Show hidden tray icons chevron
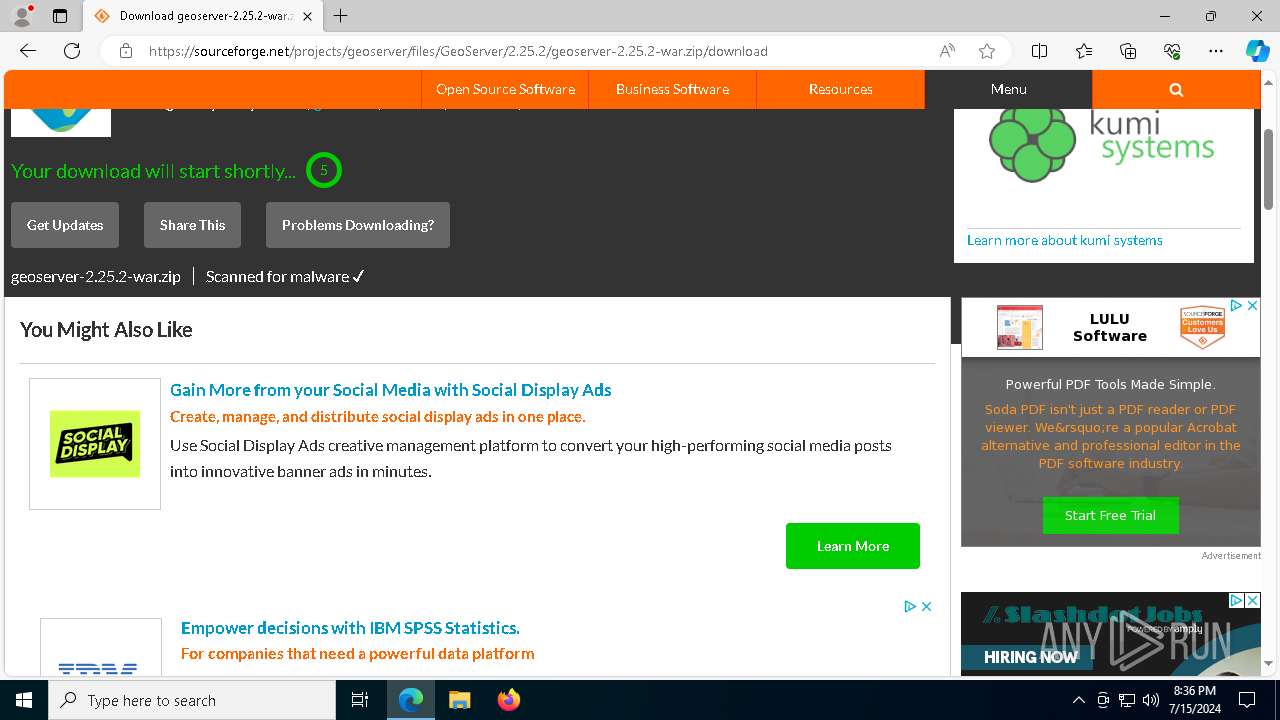Viewport: 1280px width, 720px height. 1078,700
